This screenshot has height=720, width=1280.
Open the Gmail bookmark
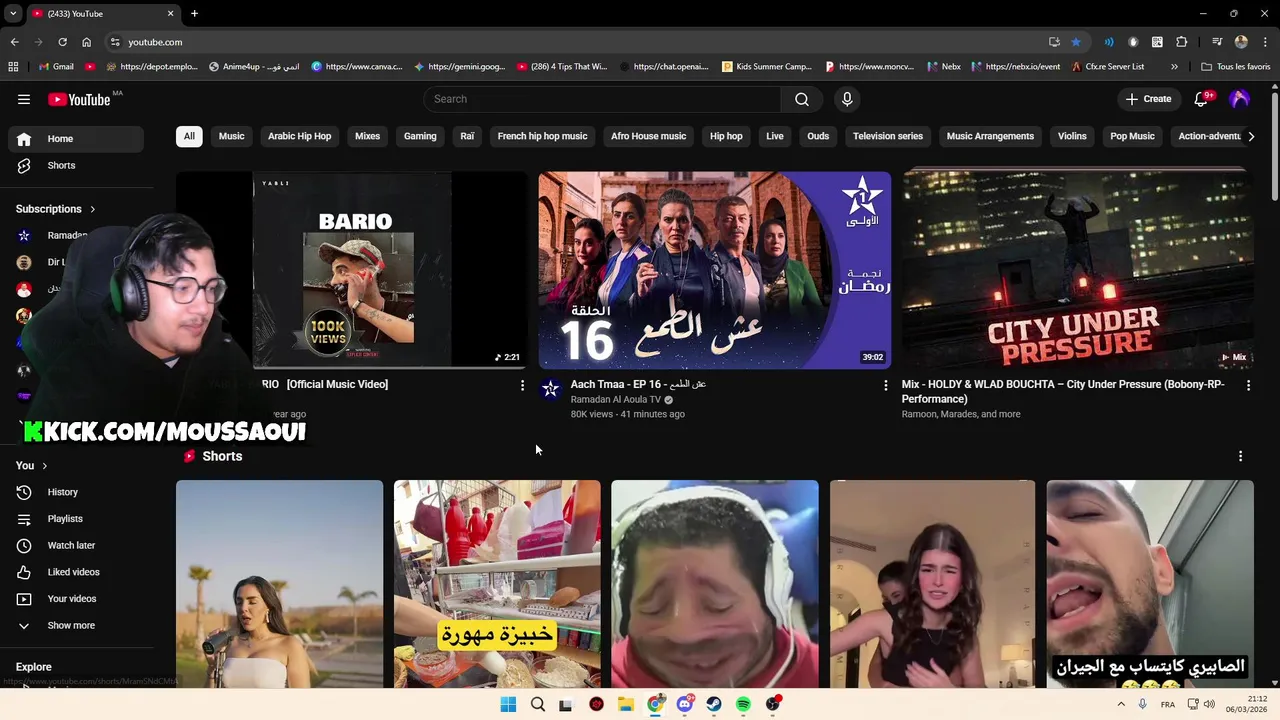click(x=56, y=67)
